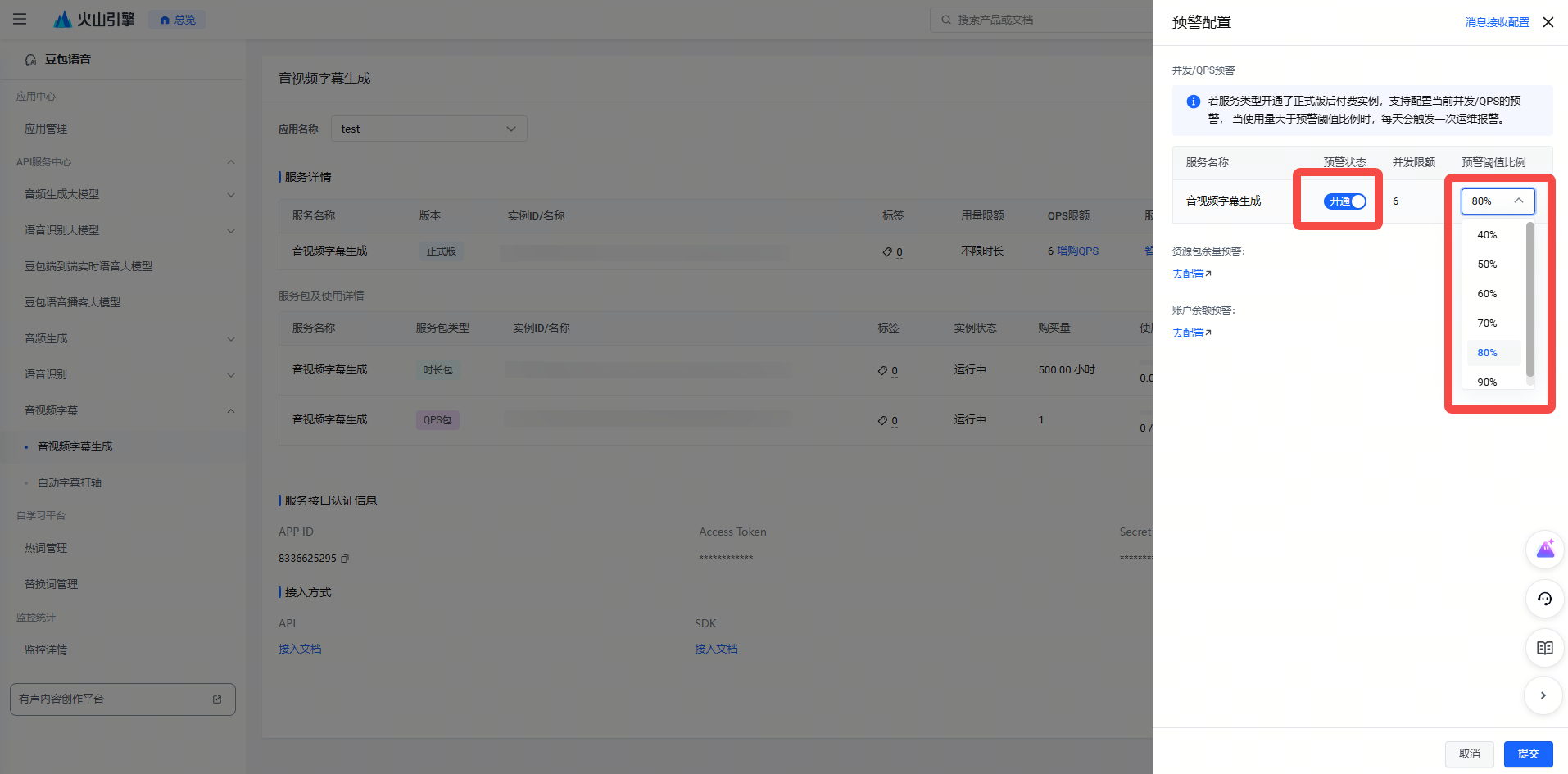Click the tag icon in the 时长包 row

click(882, 370)
